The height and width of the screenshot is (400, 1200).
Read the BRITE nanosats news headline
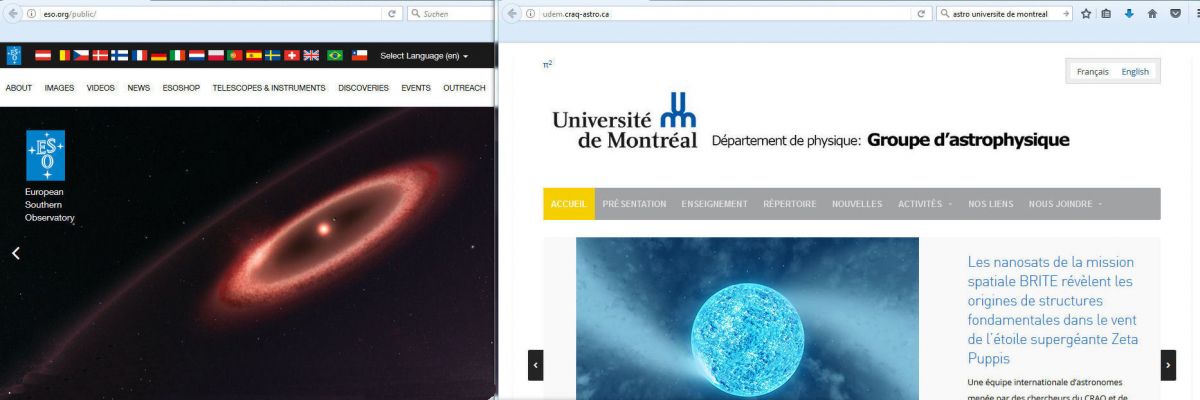[1052, 310]
